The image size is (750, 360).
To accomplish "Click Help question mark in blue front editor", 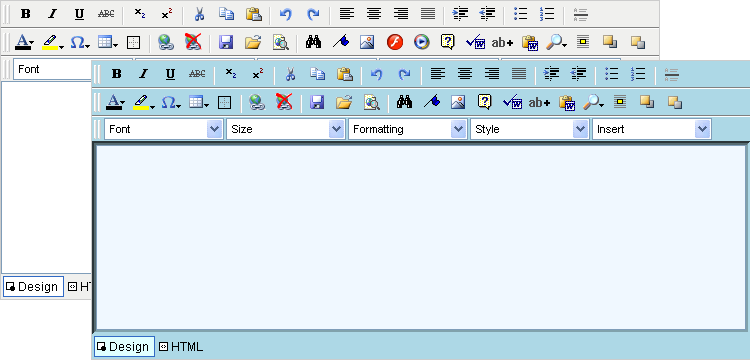I will click(485, 102).
